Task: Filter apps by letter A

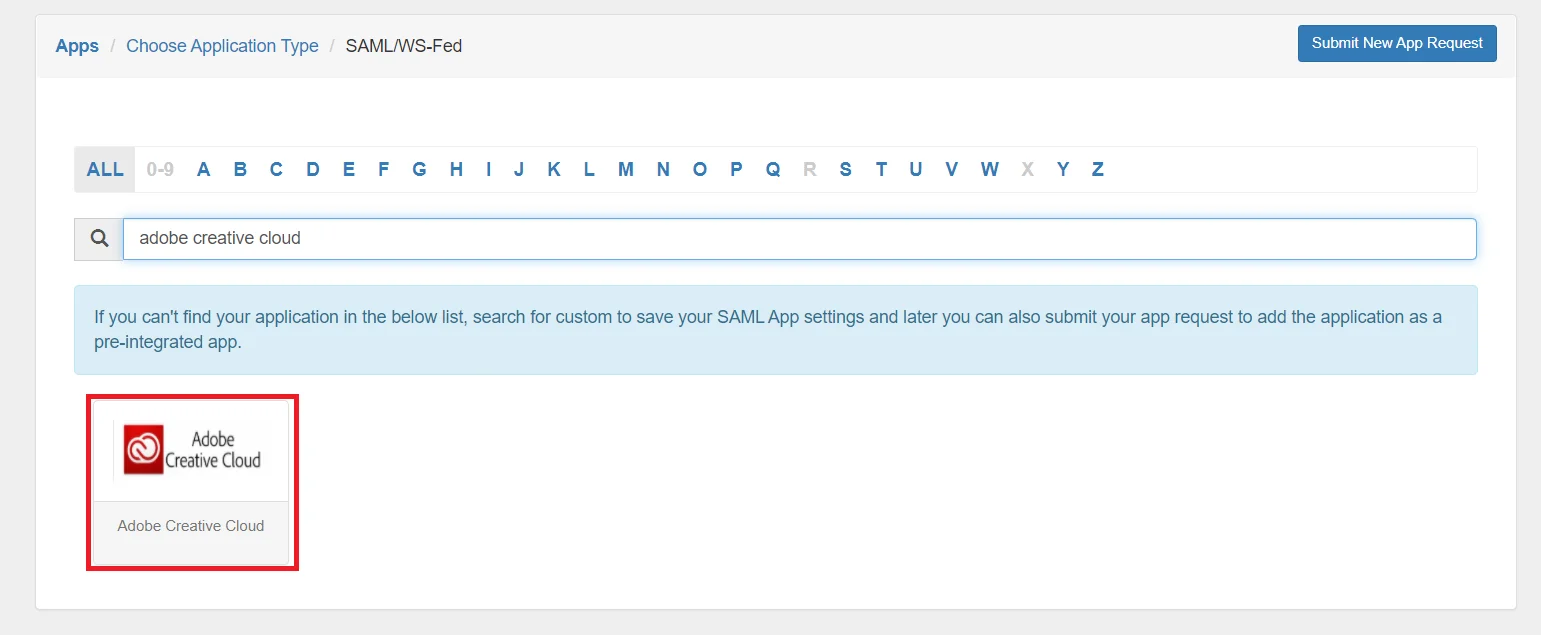Action: coord(204,169)
